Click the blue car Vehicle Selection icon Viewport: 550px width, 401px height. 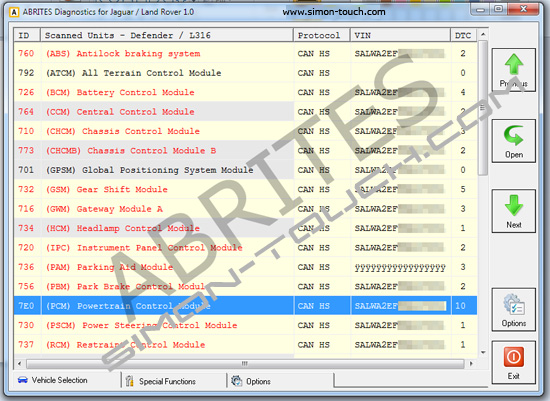[23, 380]
